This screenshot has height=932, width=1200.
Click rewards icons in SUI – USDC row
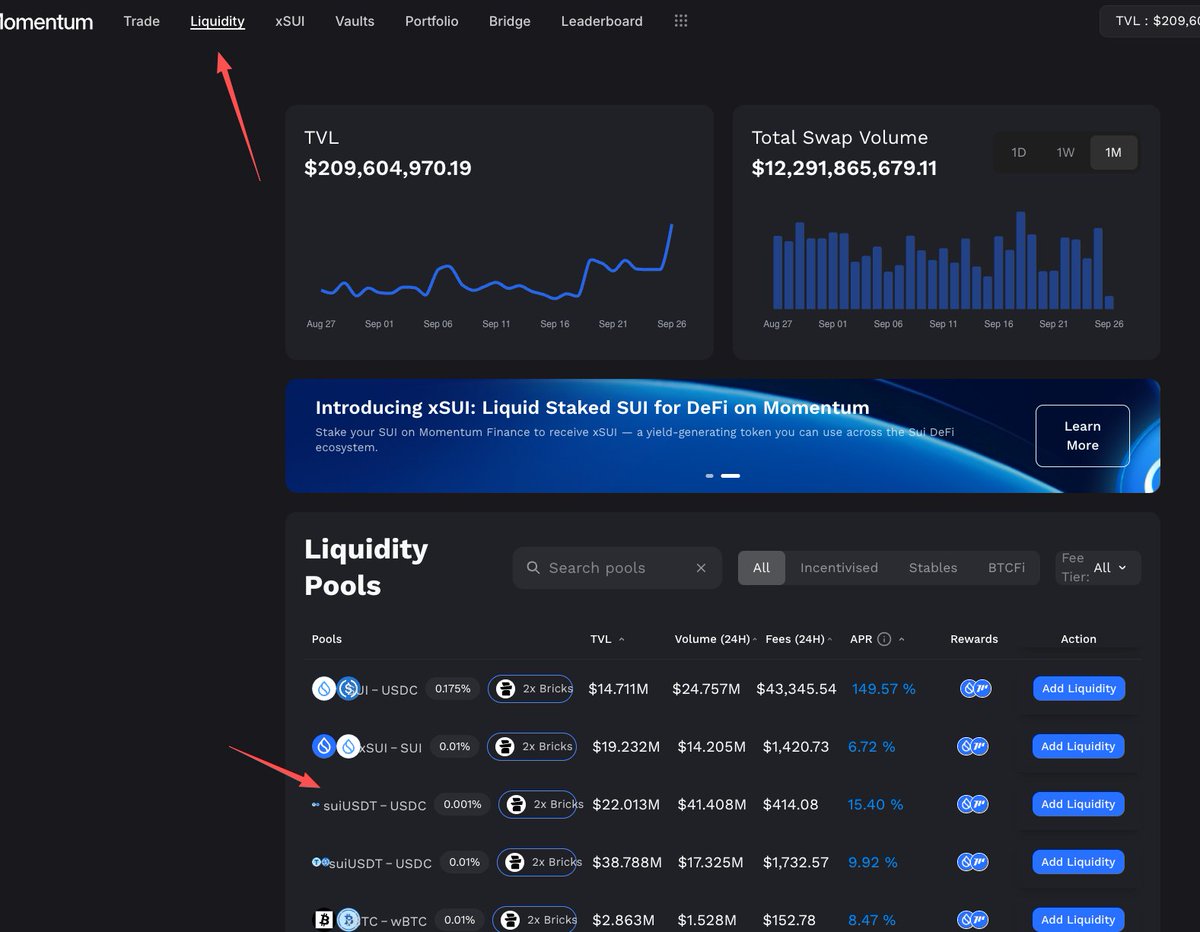975,689
